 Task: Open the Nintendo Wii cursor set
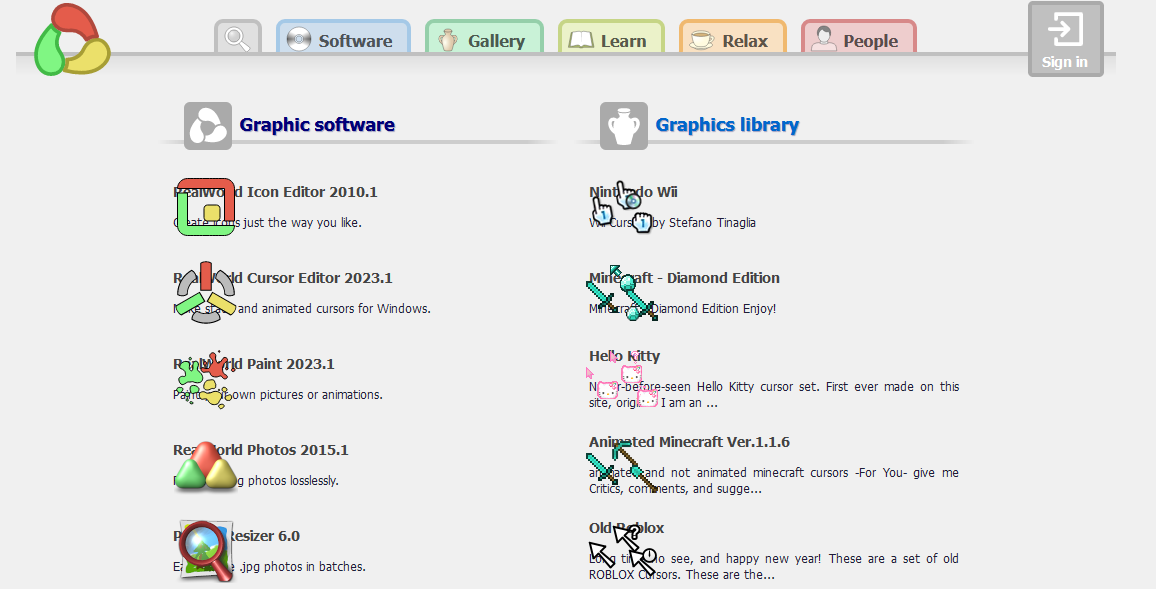(x=633, y=192)
